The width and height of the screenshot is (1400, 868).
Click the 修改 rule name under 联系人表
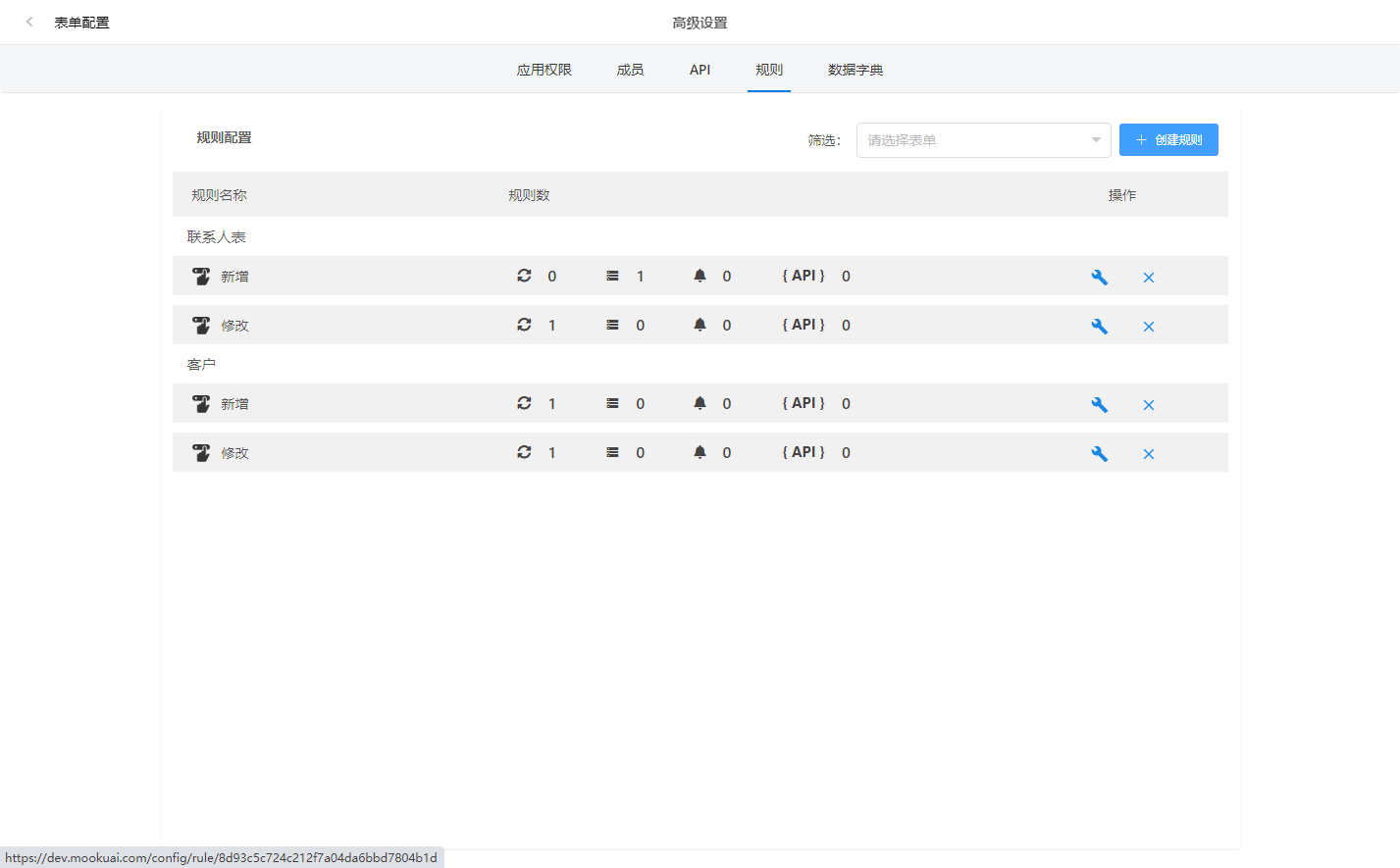tap(234, 326)
